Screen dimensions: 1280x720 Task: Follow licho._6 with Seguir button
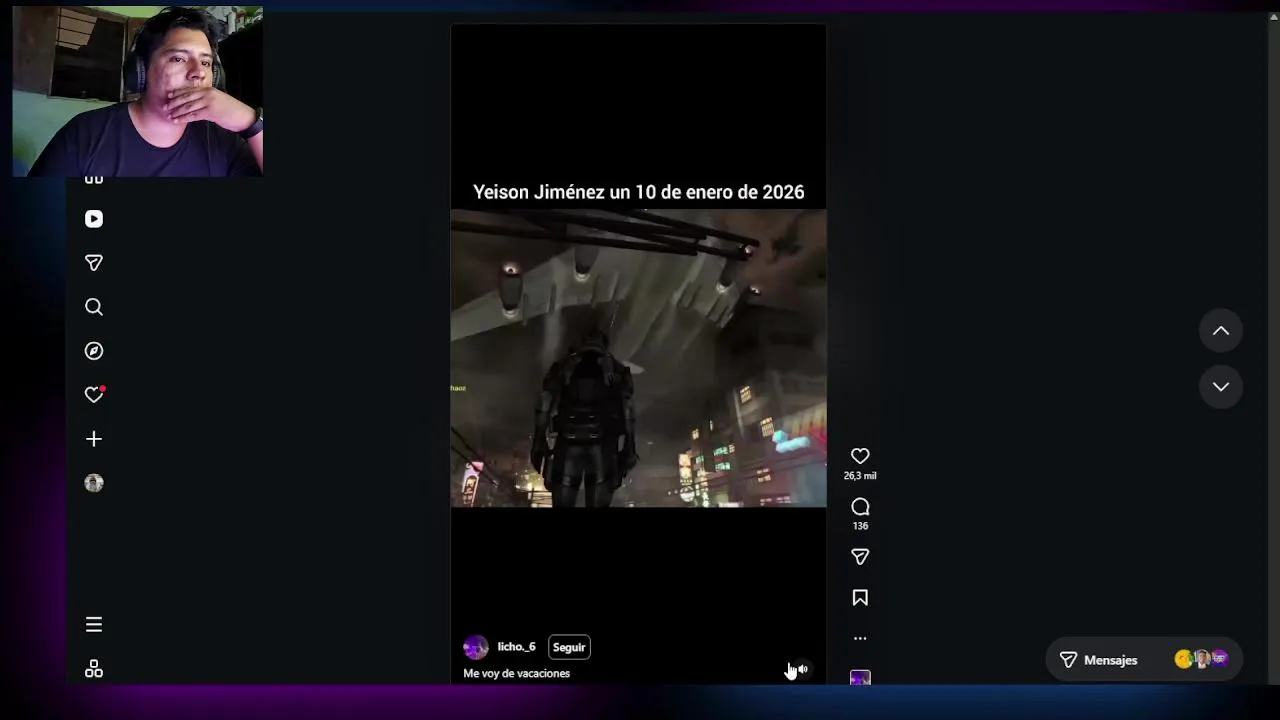pyautogui.click(x=569, y=647)
